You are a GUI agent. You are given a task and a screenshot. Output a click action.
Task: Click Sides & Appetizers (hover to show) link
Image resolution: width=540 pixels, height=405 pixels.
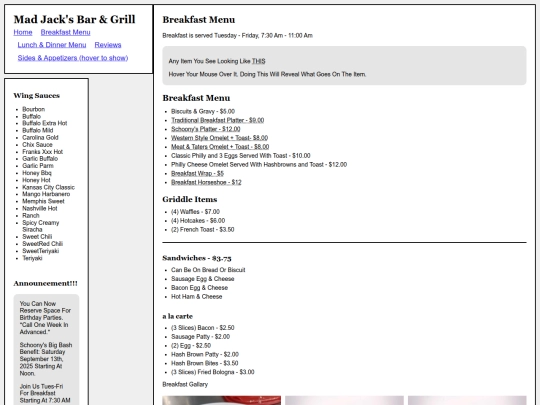pos(73,58)
